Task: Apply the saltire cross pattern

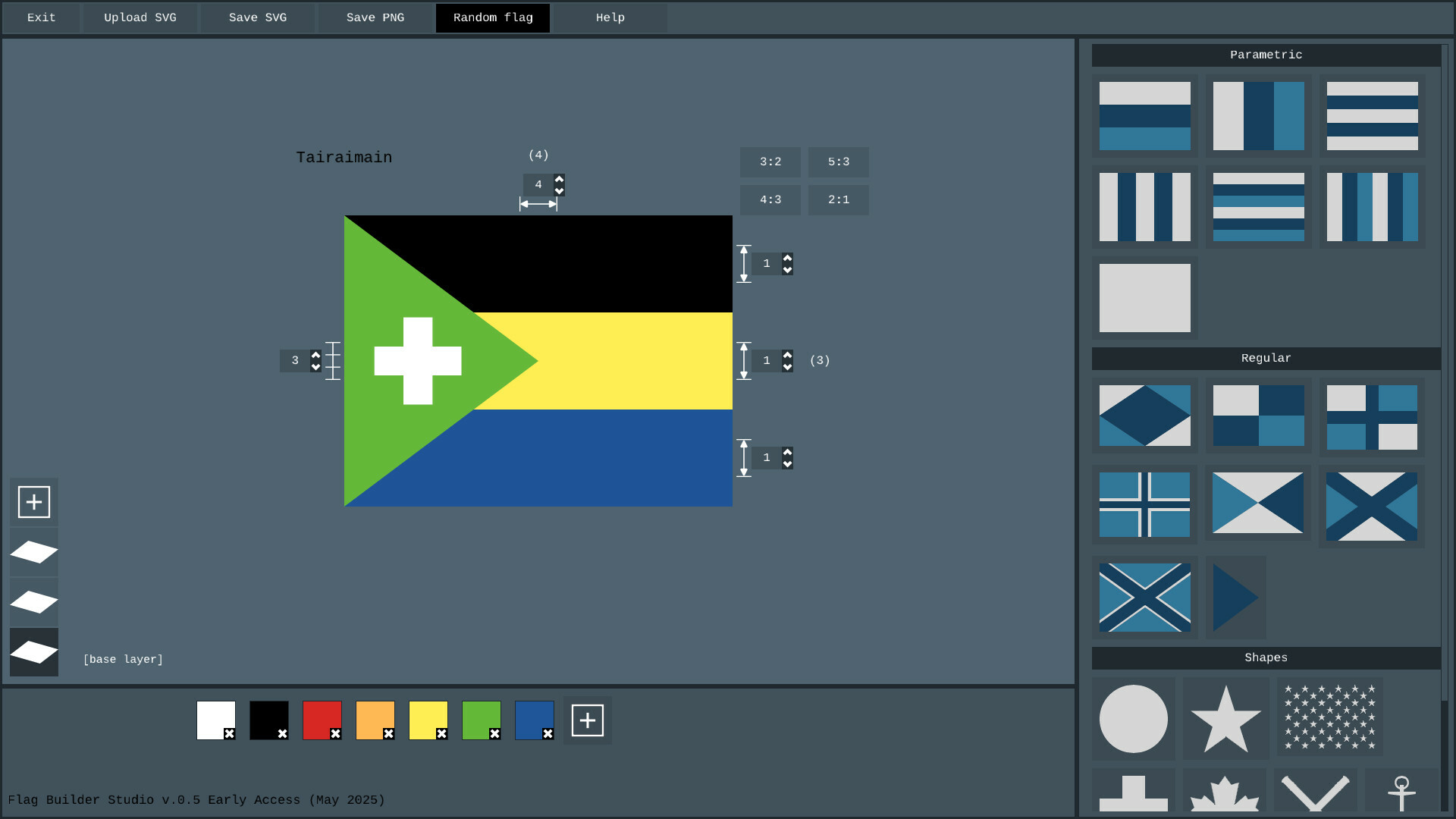Action: (1371, 507)
